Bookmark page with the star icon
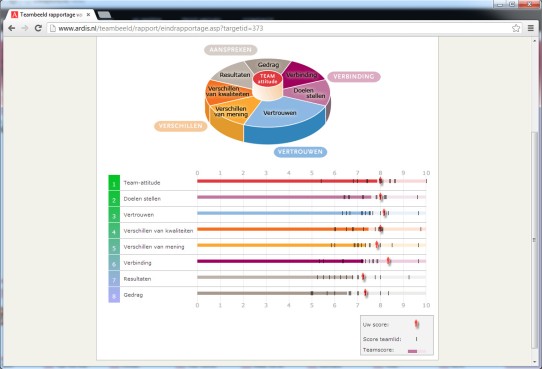Viewport: 542px width, 369px height. [516, 28]
